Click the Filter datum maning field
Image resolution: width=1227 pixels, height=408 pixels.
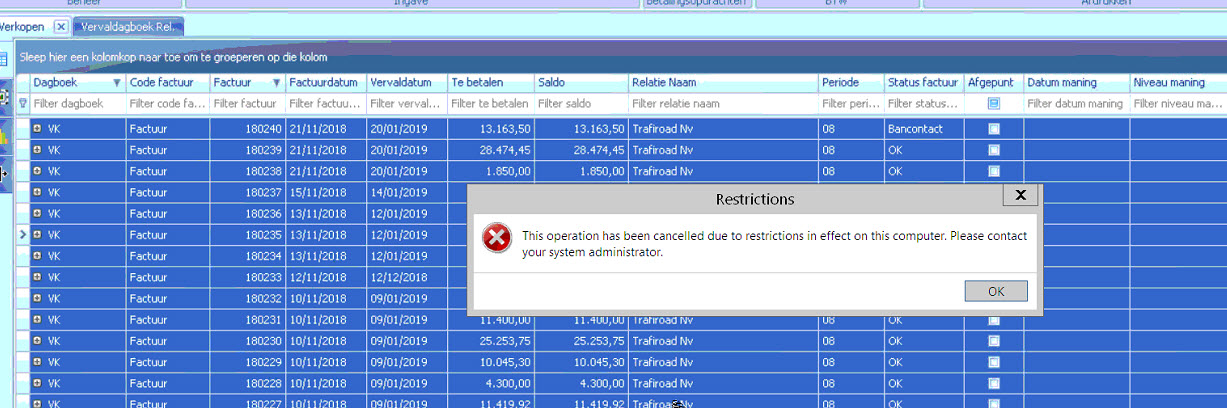pos(1076,103)
